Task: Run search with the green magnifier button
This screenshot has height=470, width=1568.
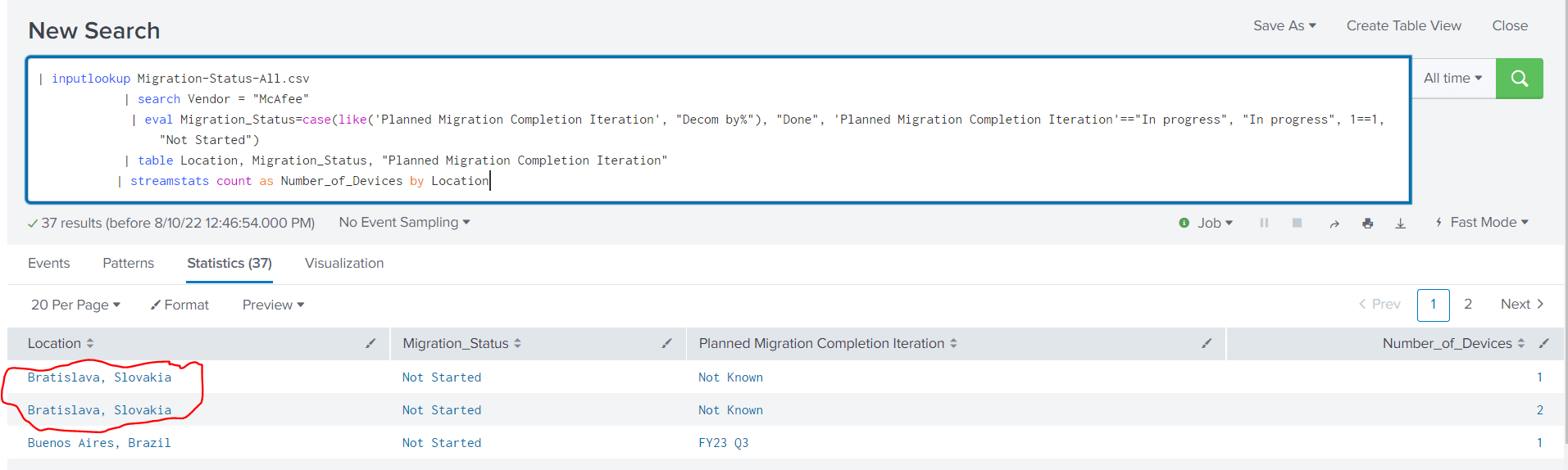Action: [1519, 79]
